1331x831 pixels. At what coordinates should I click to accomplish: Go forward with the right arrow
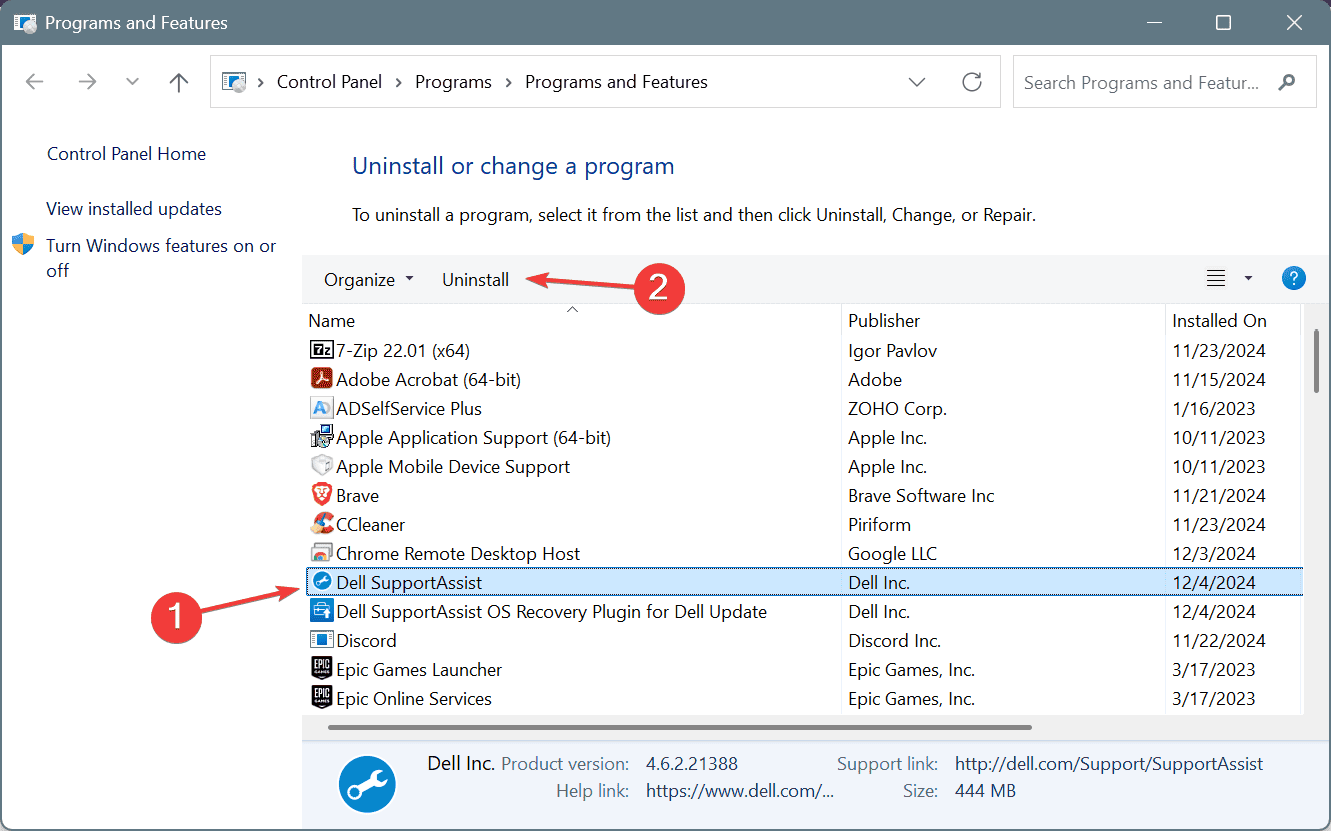[x=87, y=82]
